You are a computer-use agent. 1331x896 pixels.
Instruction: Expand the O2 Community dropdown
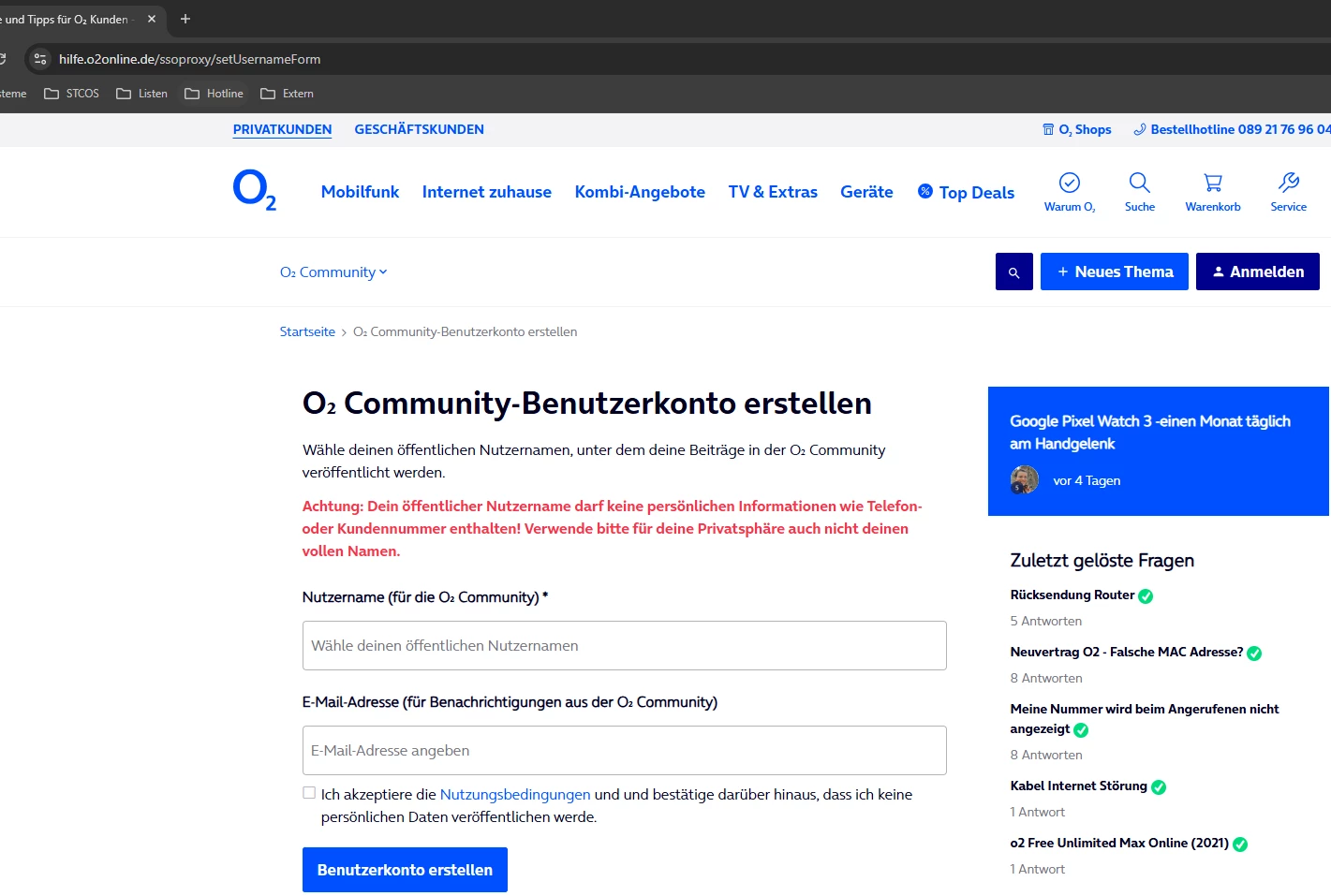333,272
